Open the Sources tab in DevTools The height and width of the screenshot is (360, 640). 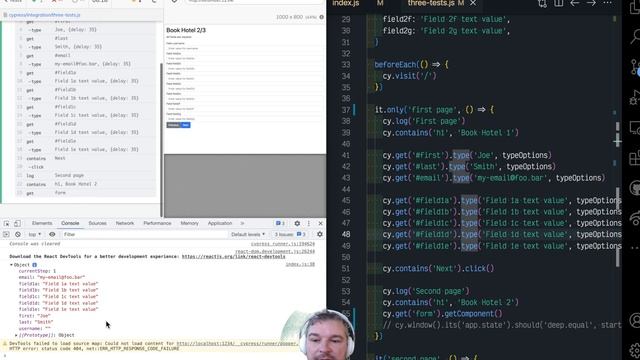click(x=98, y=223)
